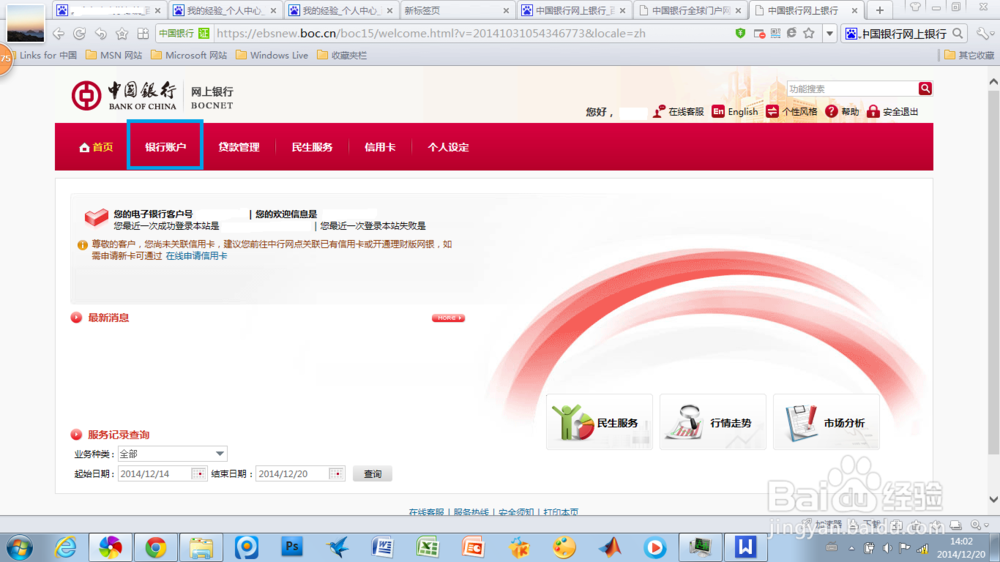Click the Bank of China logo

123,96
